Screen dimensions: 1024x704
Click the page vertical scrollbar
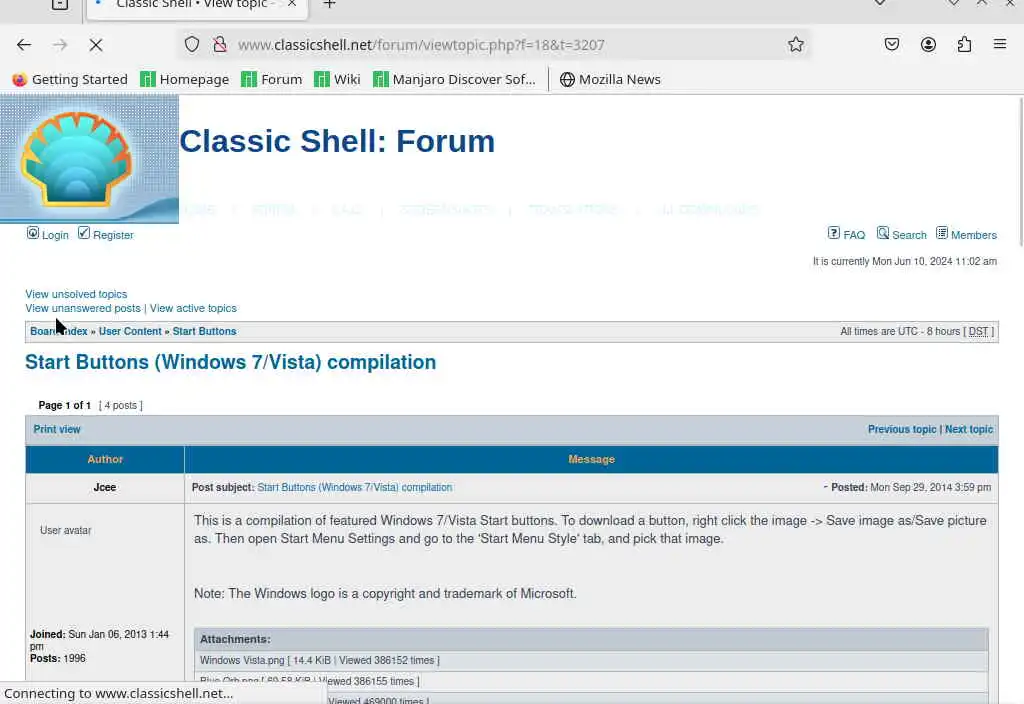click(x=1019, y=172)
